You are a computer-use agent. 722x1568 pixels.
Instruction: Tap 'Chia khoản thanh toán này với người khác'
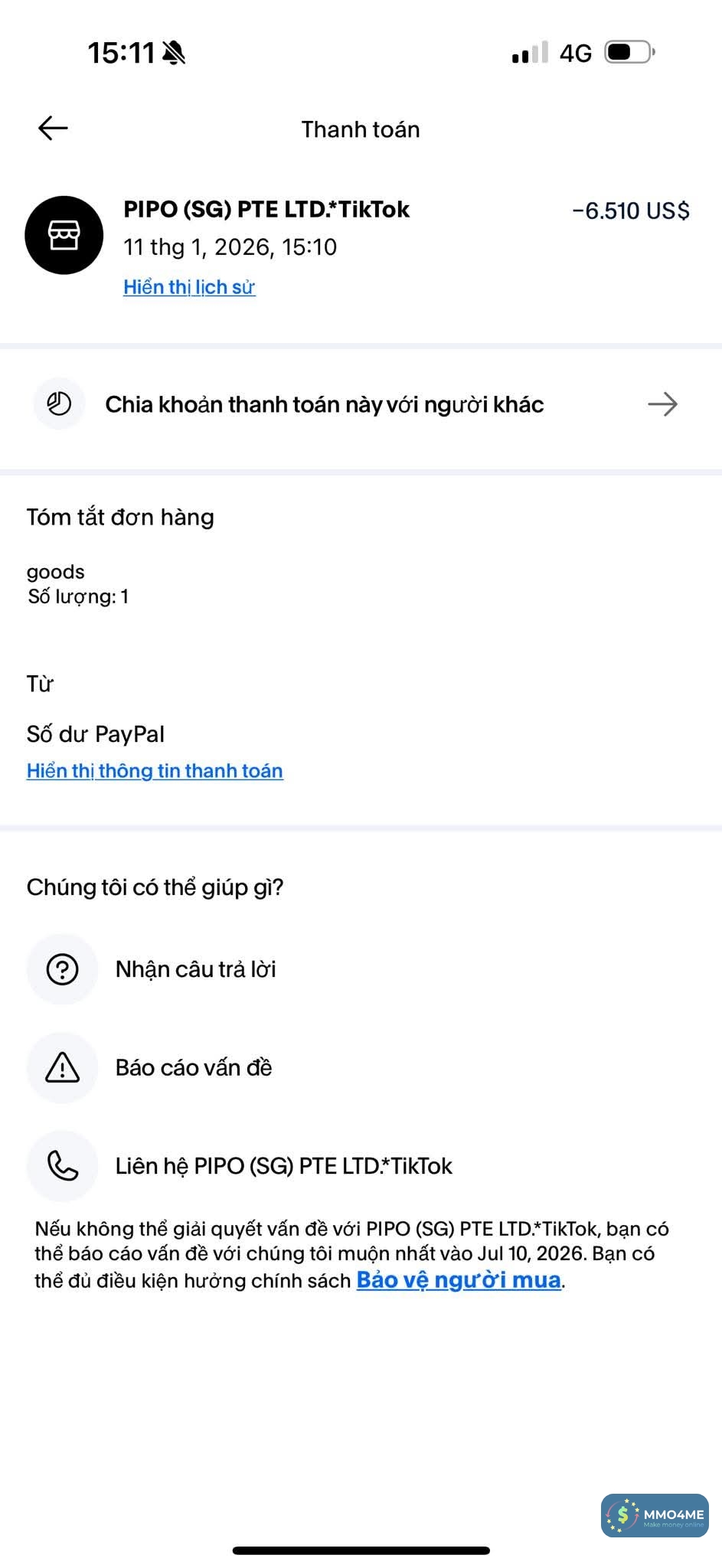[324, 404]
